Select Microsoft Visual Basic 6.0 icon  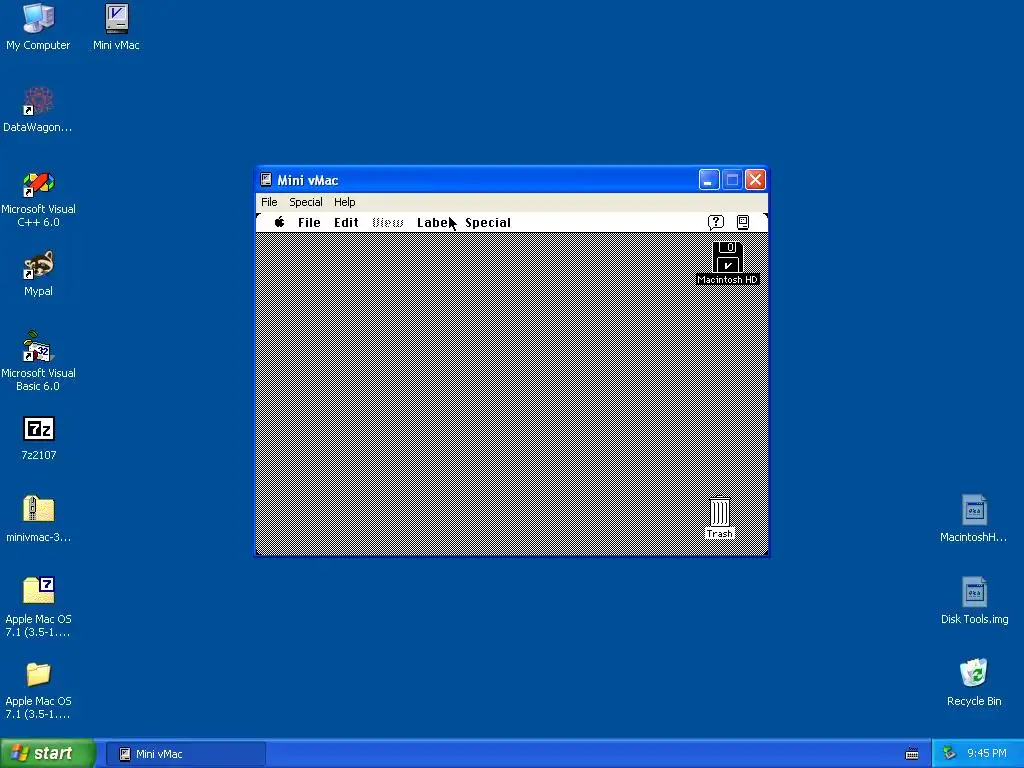(38, 347)
